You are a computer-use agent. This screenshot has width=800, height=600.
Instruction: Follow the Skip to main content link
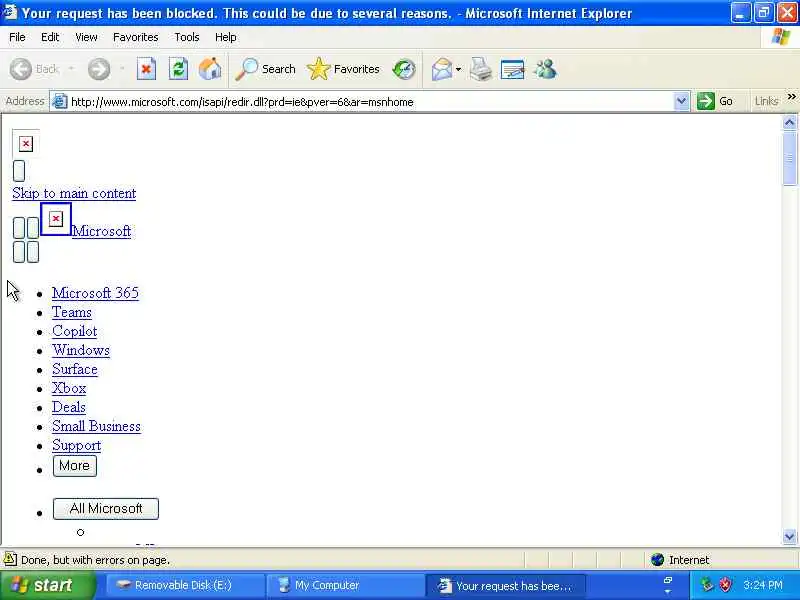(x=74, y=193)
